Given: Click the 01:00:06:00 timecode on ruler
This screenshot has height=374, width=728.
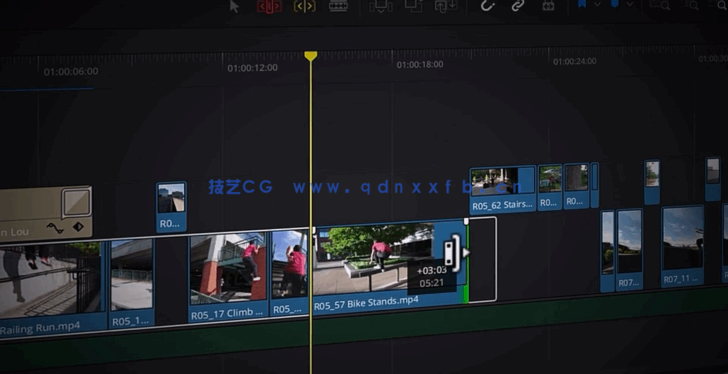Looking at the screenshot, I should click(x=71, y=71).
